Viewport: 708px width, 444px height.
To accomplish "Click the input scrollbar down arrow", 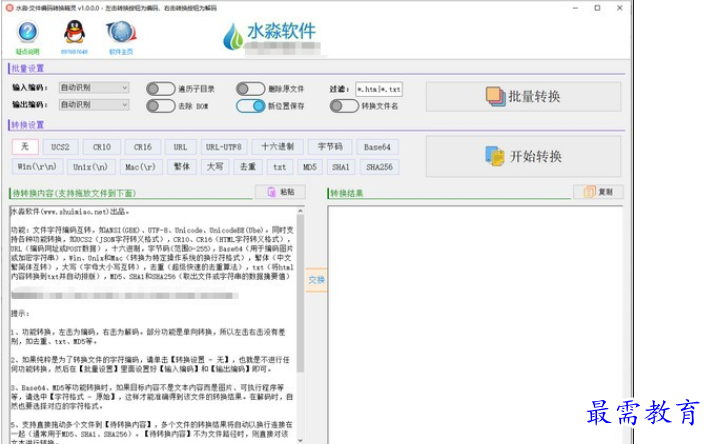I will [300, 440].
